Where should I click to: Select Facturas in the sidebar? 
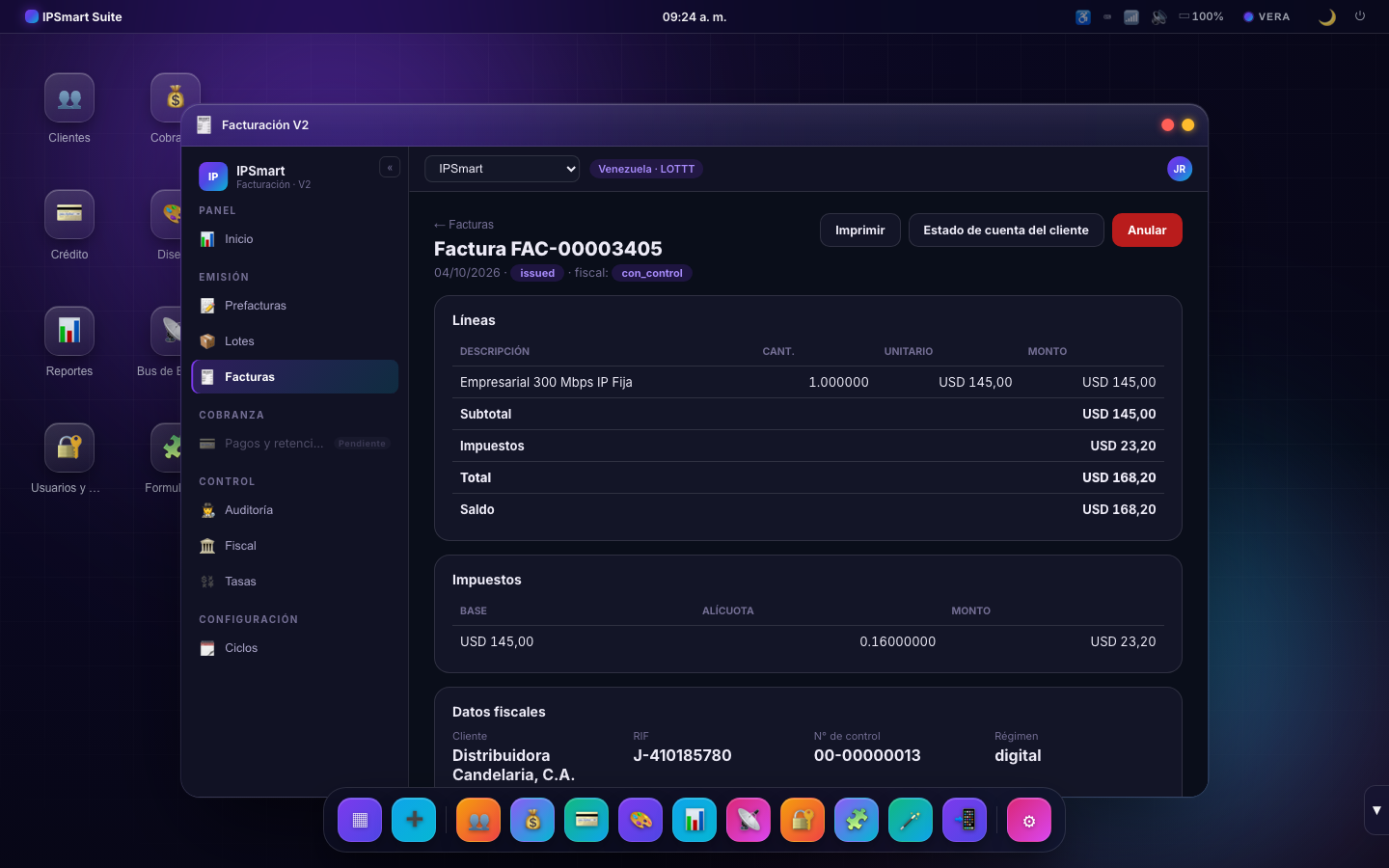(x=295, y=377)
